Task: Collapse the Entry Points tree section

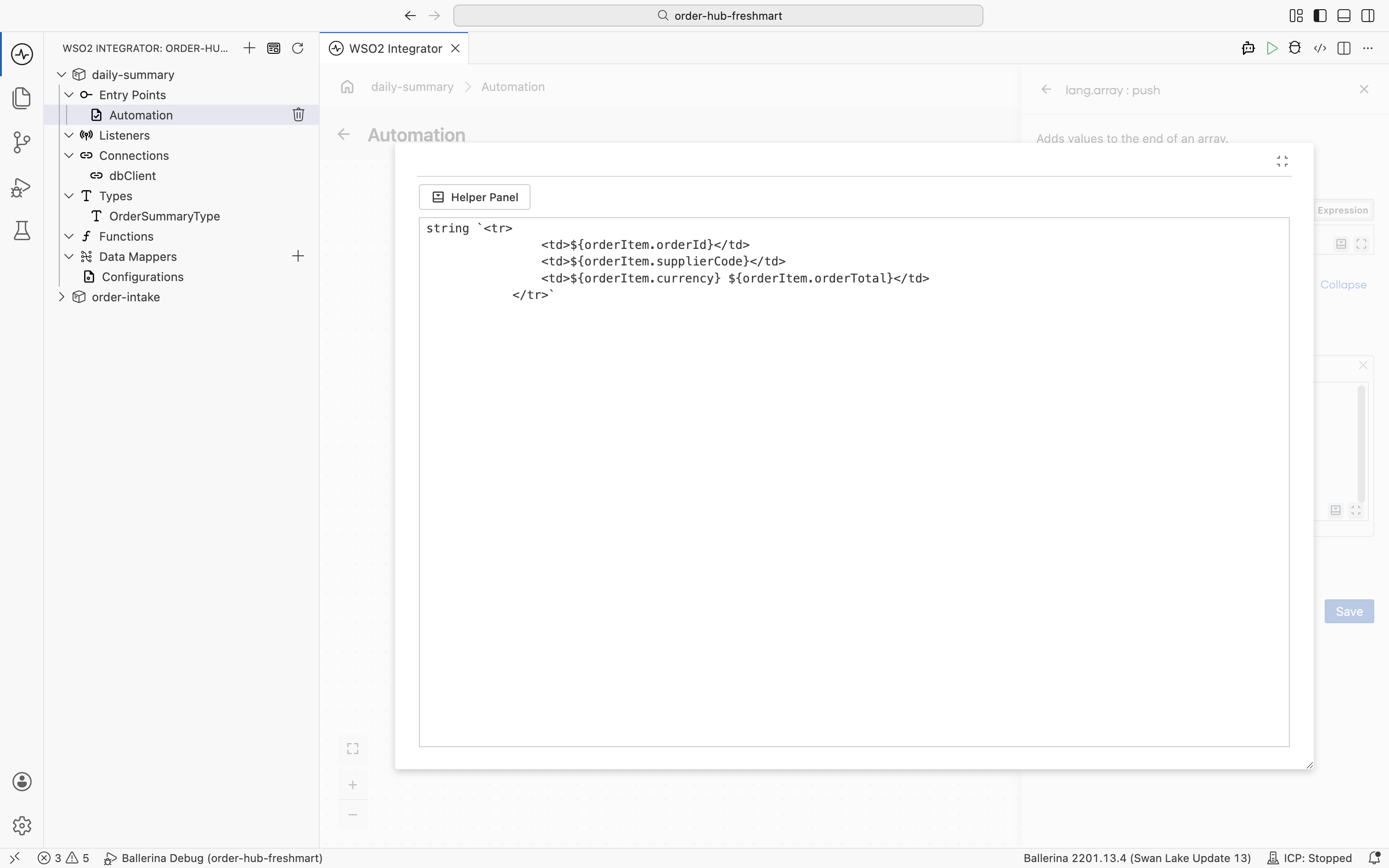Action: click(x=69, y=95)
